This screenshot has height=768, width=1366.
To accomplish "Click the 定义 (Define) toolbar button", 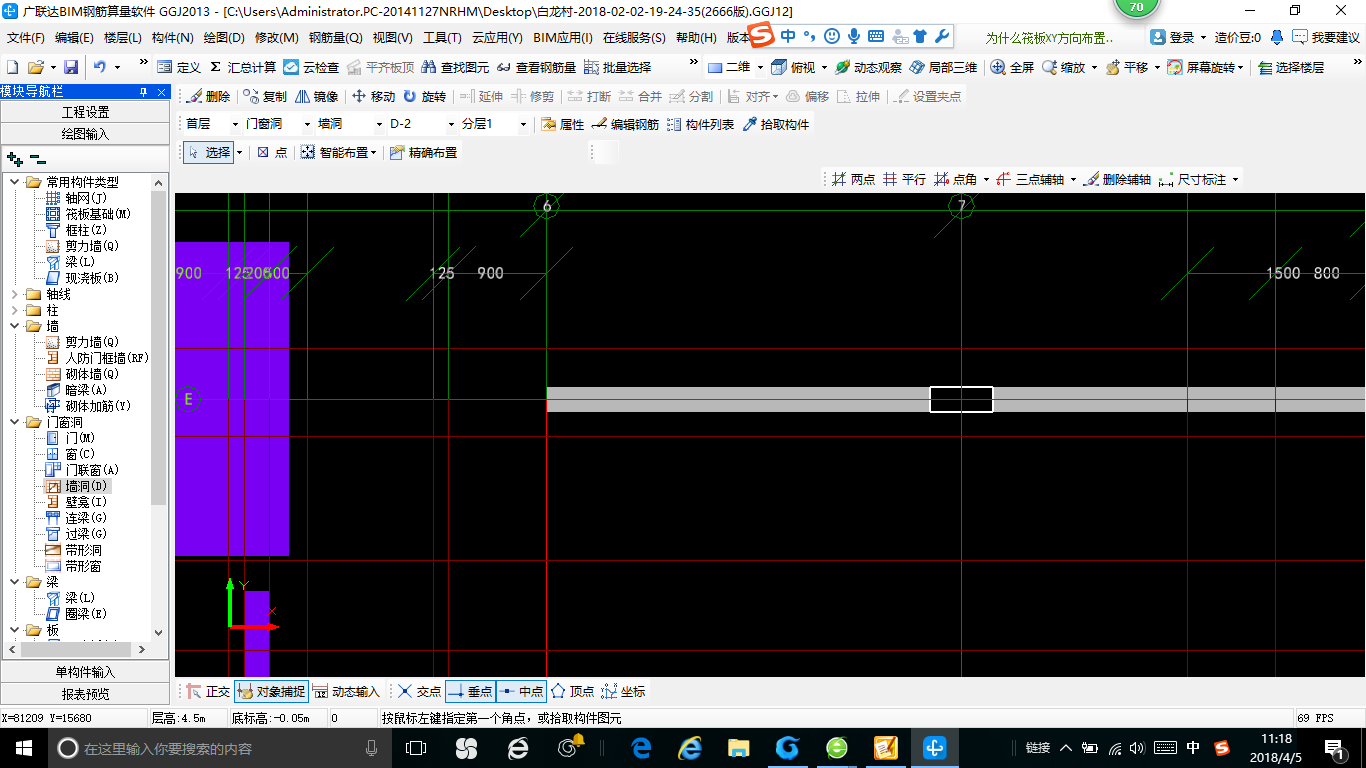I will 180,67.
